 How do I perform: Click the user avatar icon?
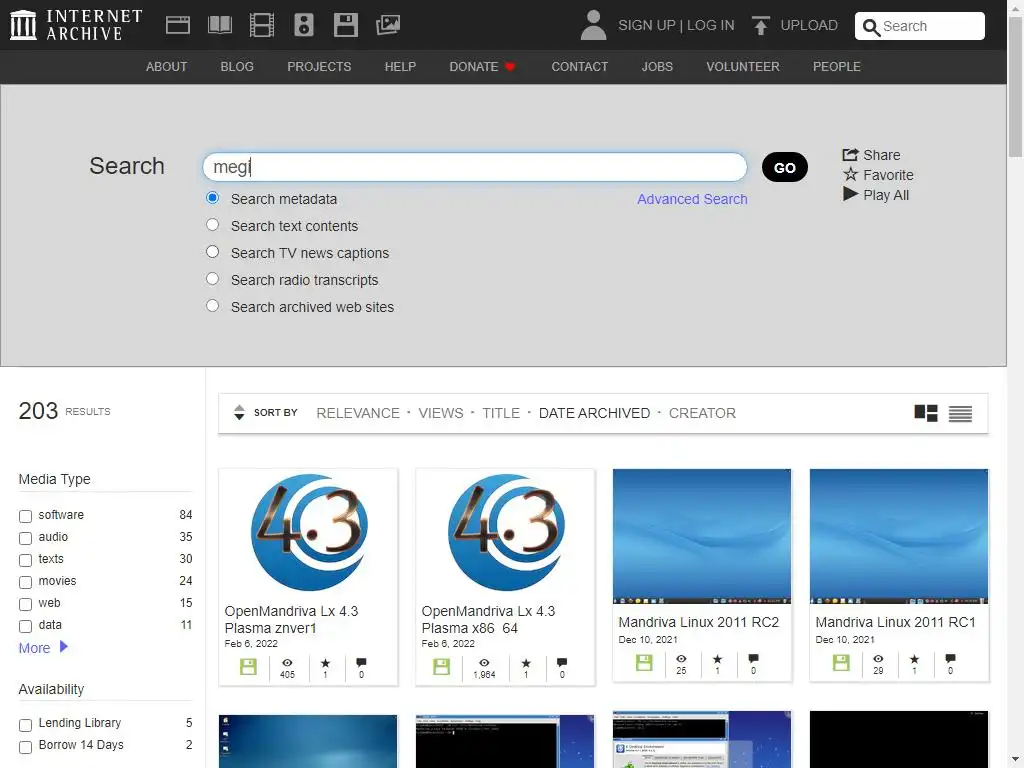click(x=593, y=25)
